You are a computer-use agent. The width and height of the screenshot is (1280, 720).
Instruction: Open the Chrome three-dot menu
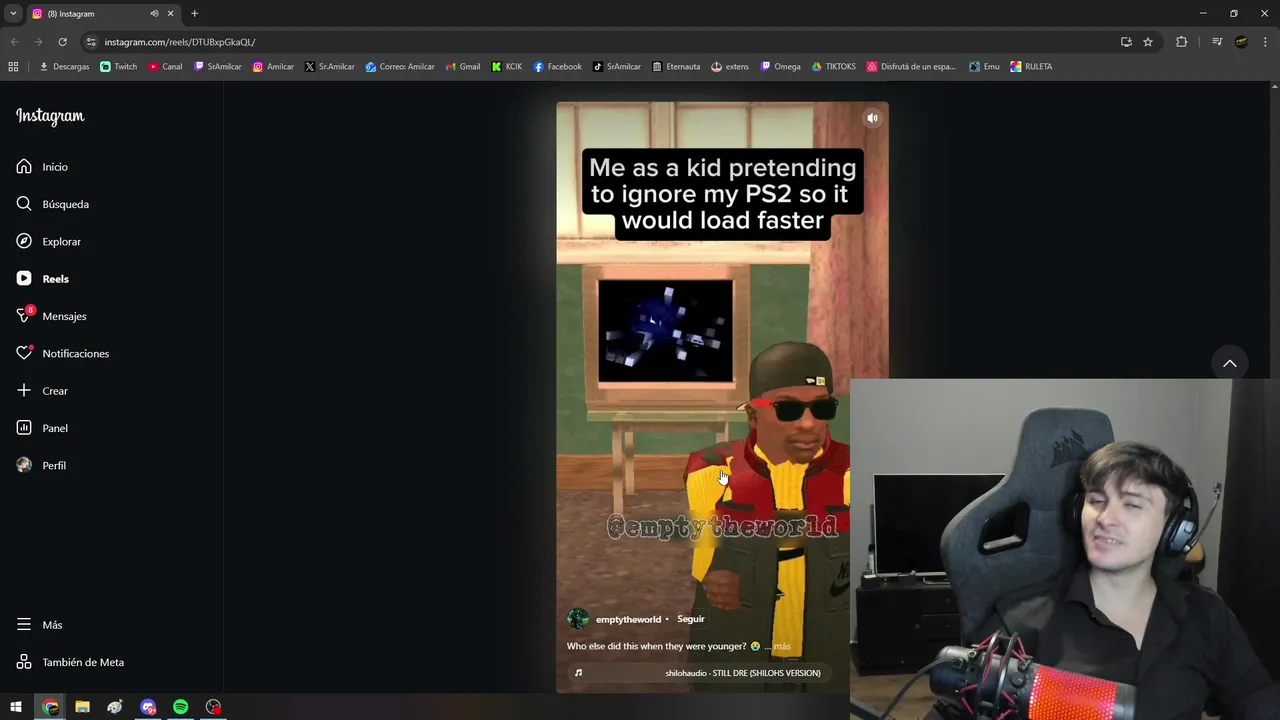(x=1266, y=42)
